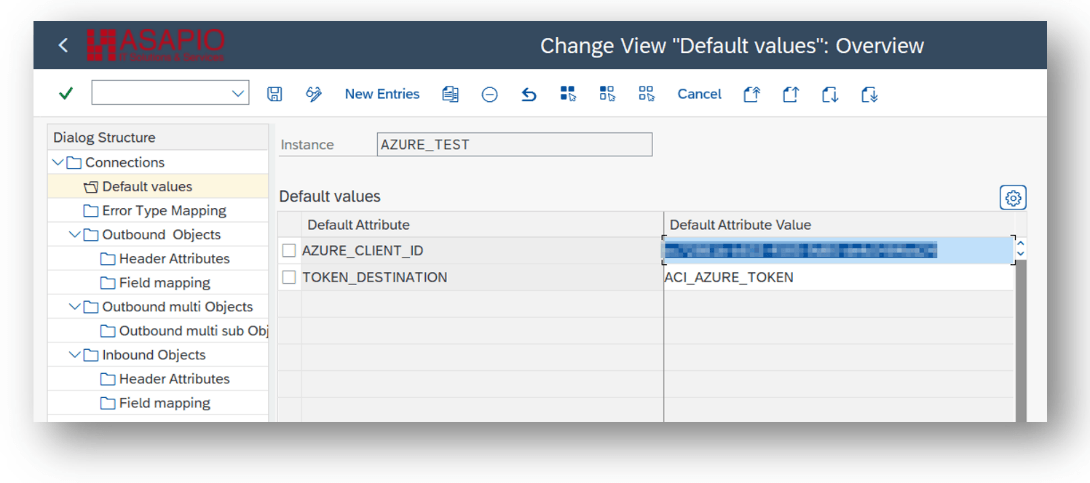Image resolution: width=1090 pixels, height=483 pixels.
Task: Open Error Type Mapping tree item
Action: 164,211
